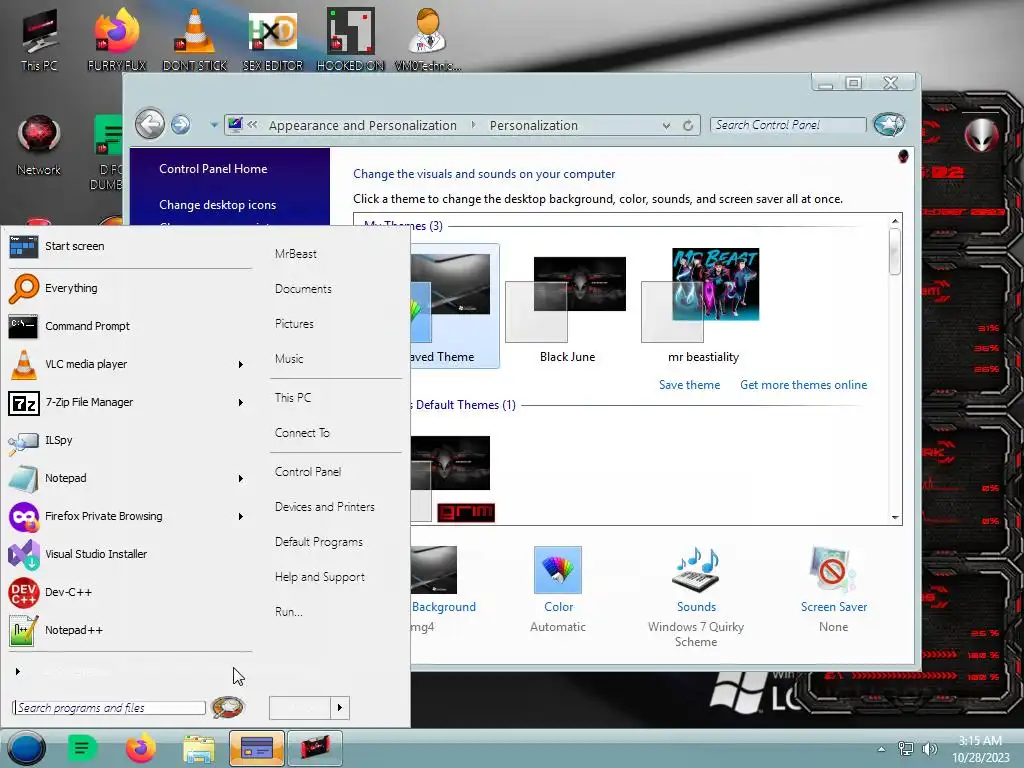Image resolution: width=1024 pixels, height=768 pixels.
Task: Expand 7-Zip File Manager jump list arrow
Action: click(241, 403)
